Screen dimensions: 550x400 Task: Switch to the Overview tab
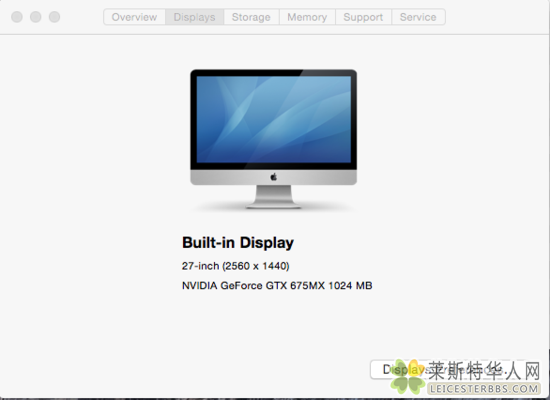(134, 17)
